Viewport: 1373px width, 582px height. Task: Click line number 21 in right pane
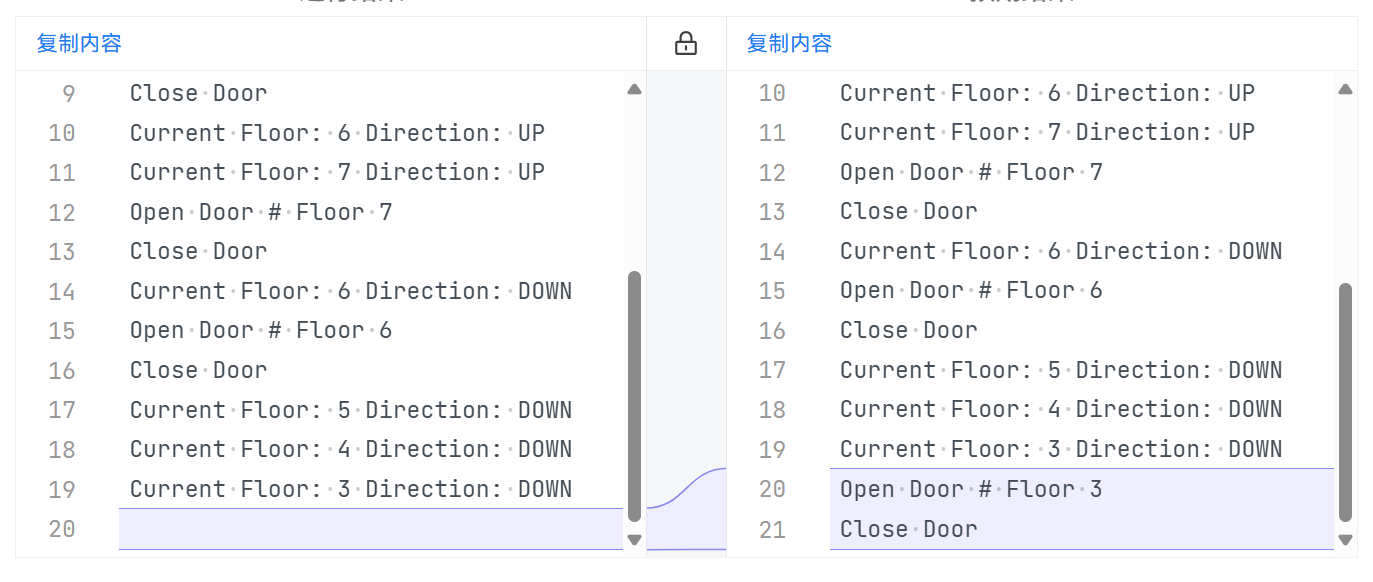pyautogui.click(x=772, y=529)
